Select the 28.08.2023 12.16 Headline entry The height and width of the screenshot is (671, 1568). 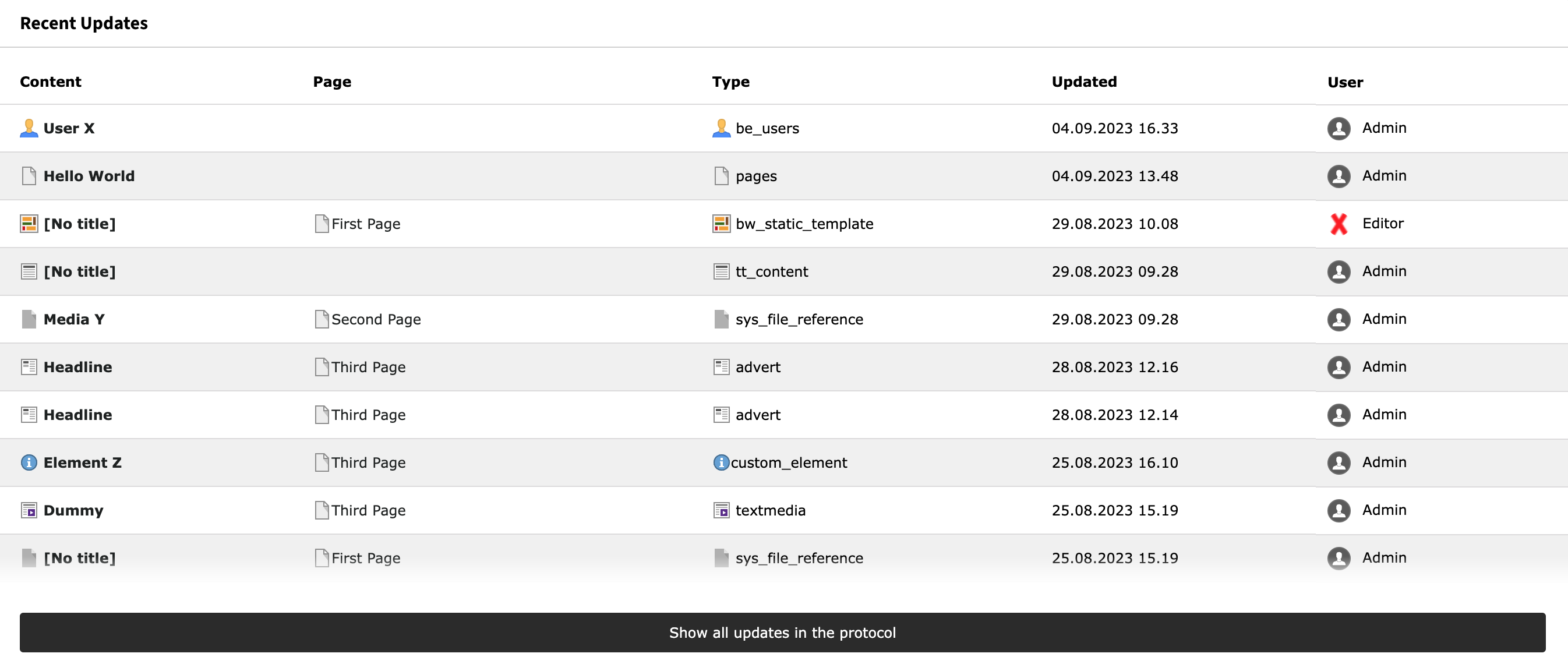[x=78, y=366]
